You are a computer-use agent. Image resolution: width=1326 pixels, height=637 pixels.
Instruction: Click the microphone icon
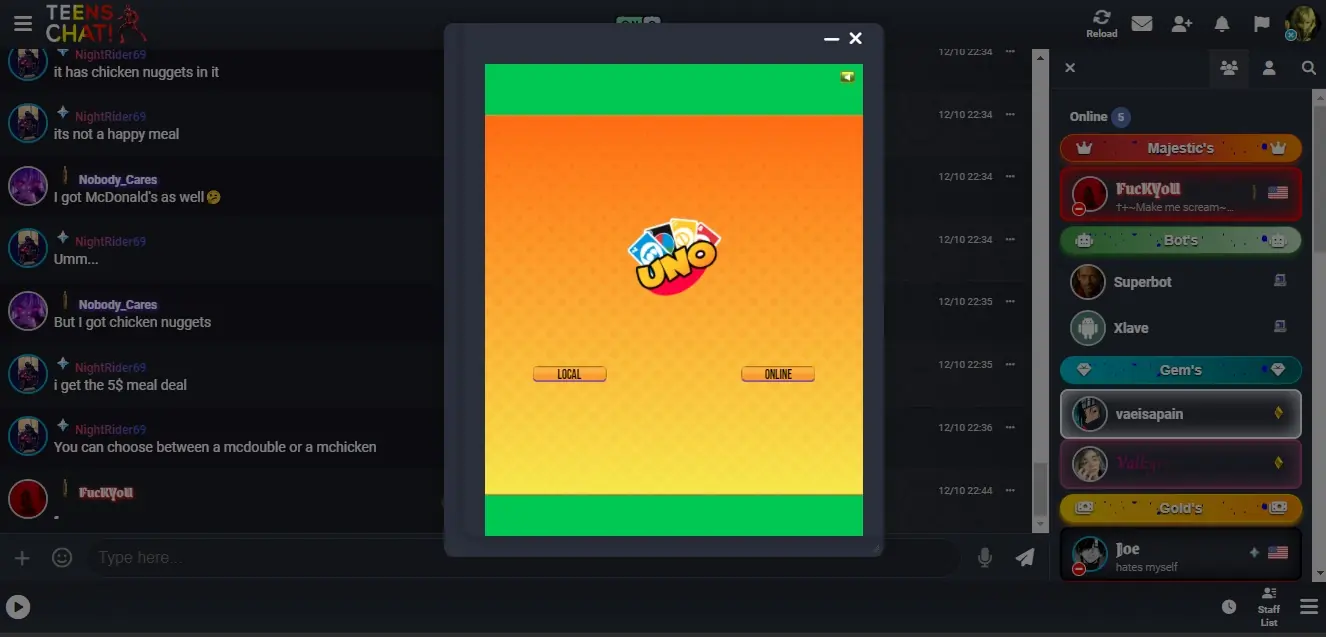985,558
